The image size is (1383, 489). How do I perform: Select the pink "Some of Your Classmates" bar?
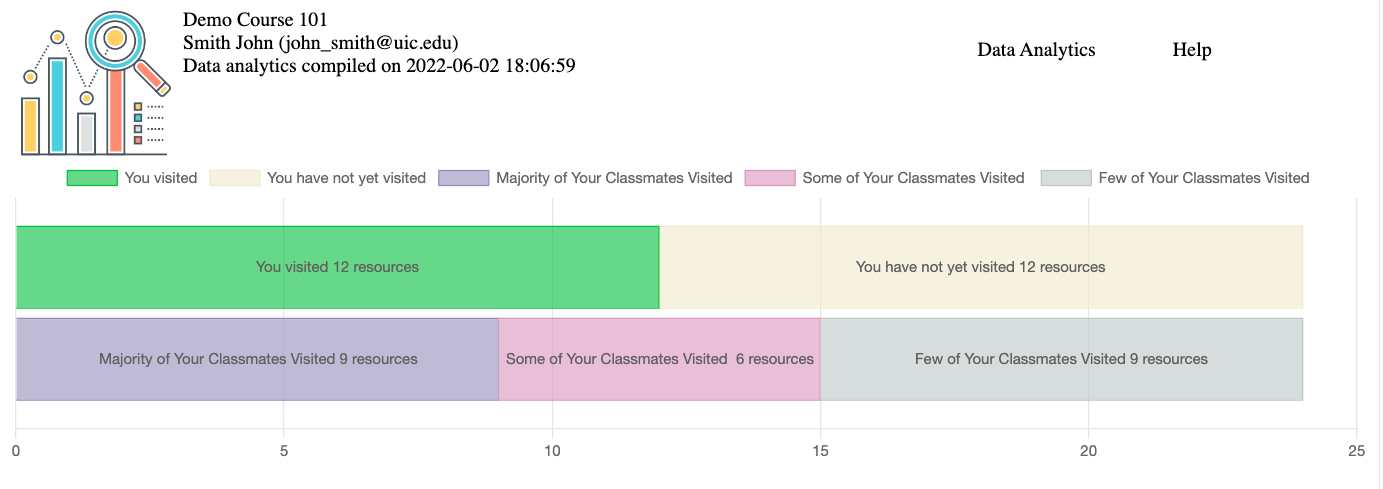click(x=660, y=359)
